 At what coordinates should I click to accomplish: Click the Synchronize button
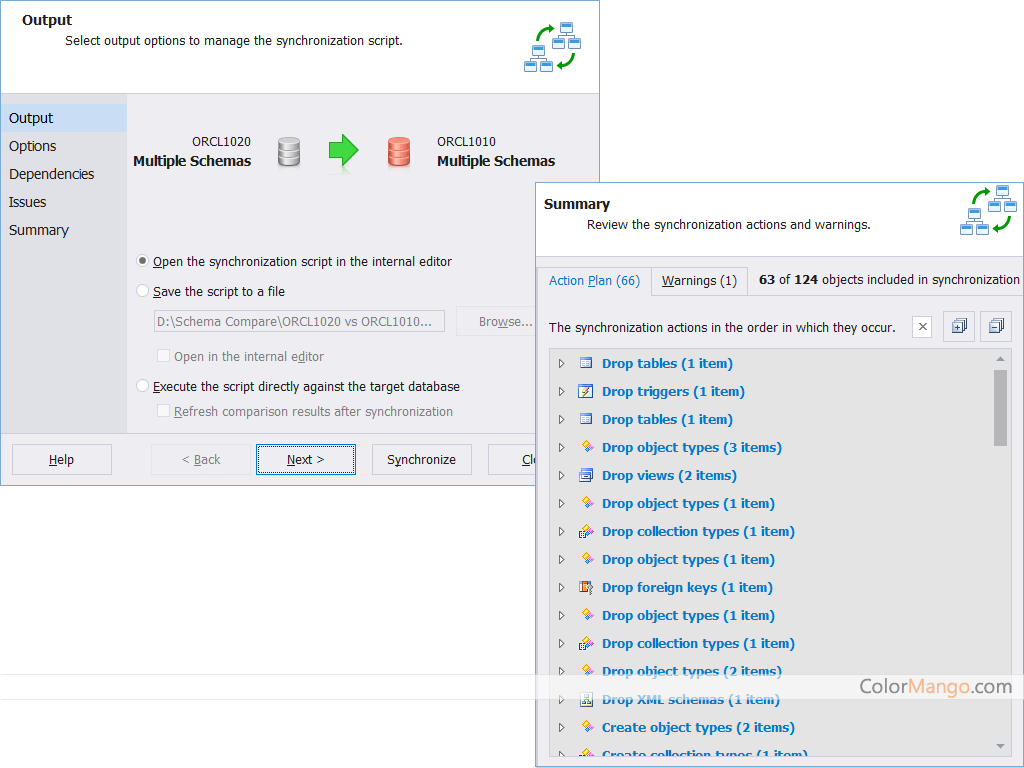[421, 459]
